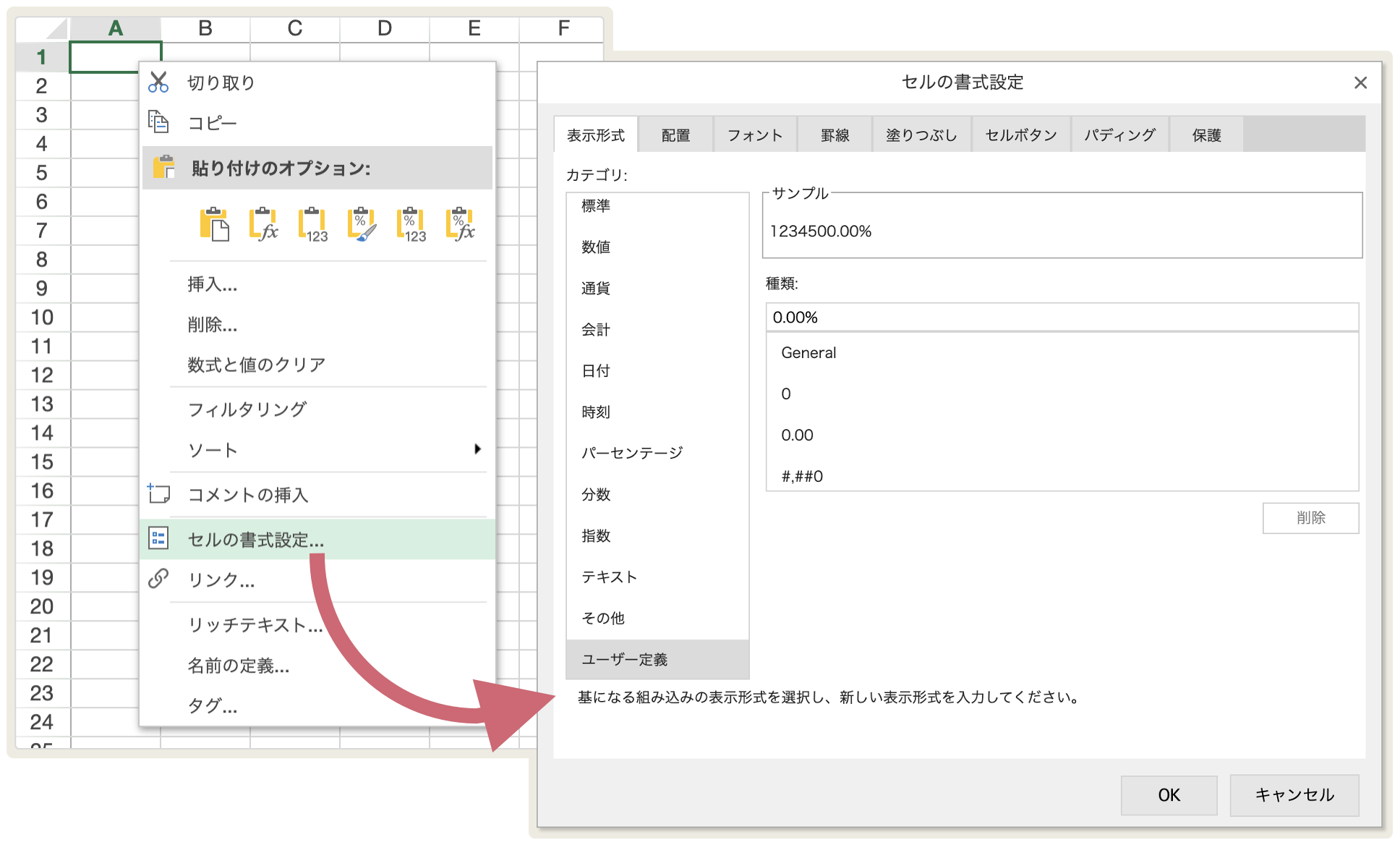Switch to the フォント tab
Image resolution: width=1400 pixels, height=845 pixels.
(755, 135)
